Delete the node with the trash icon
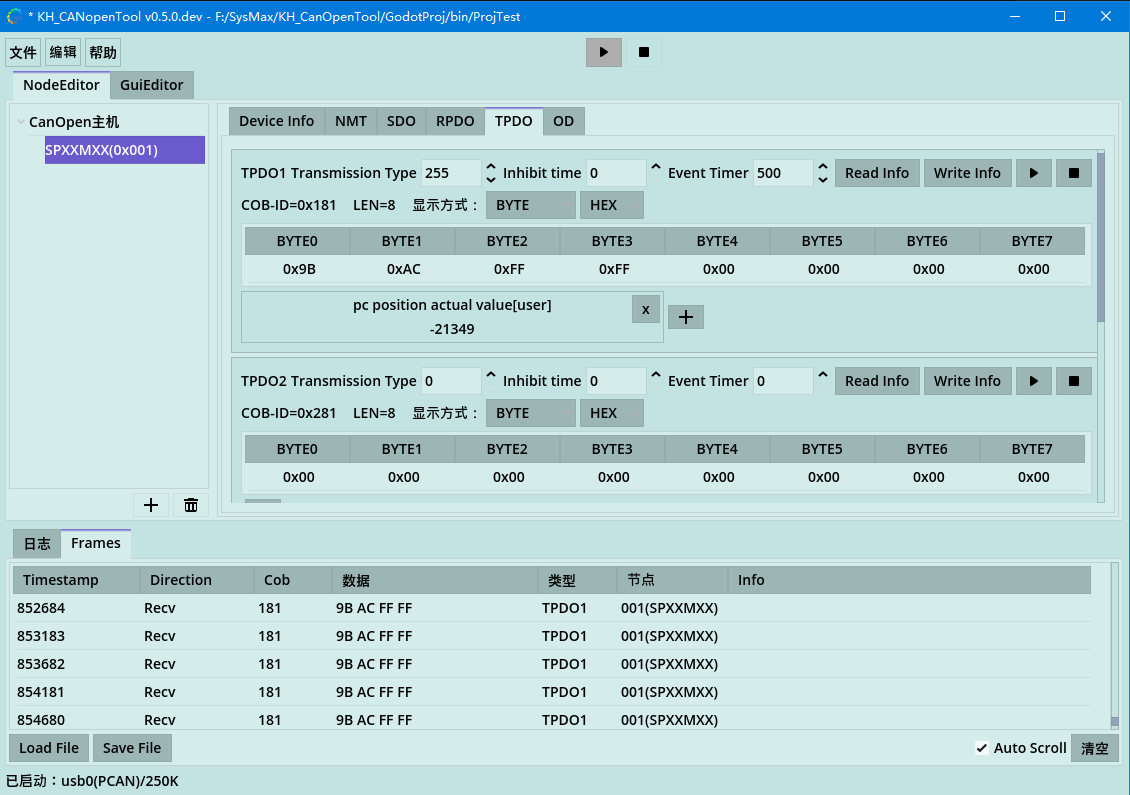Viewport: 1130px width, 795px height. [191, 505]
